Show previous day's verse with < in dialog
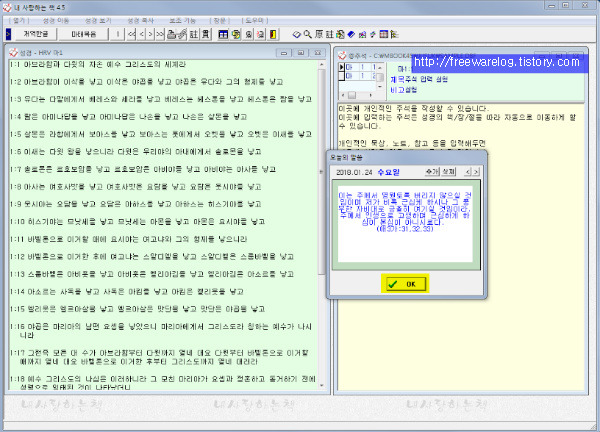This screenshot has width=600, height=432. (x=467, y=172)
